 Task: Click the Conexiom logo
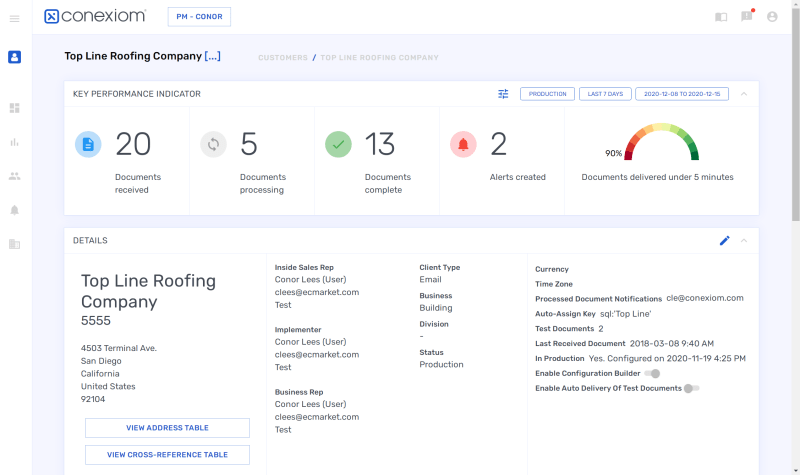95,16
